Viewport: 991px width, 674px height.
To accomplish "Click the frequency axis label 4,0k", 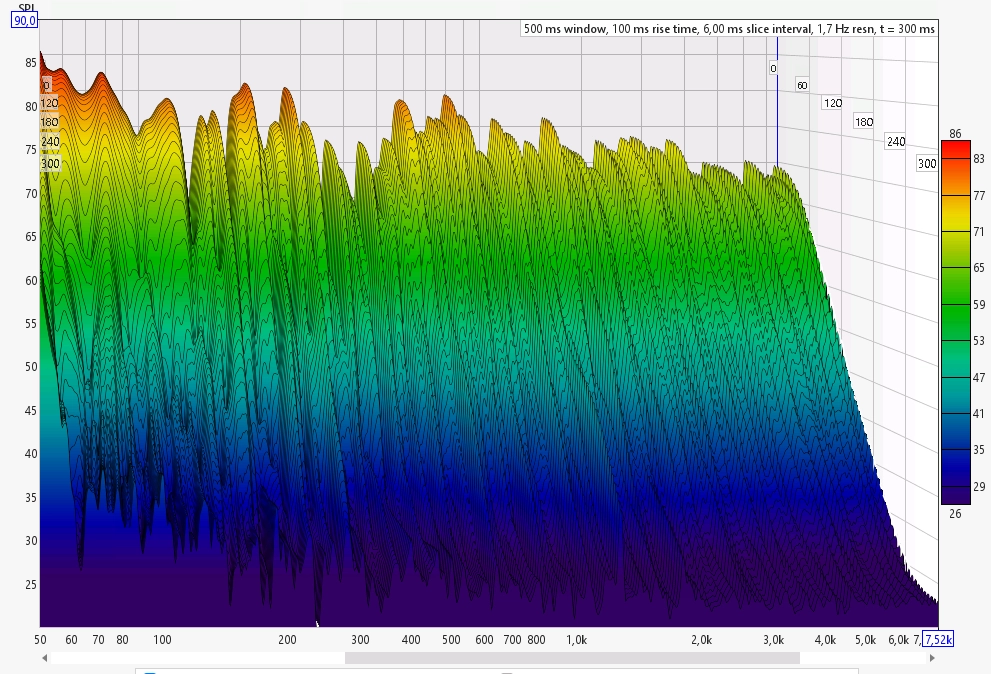I will [825, 640].
